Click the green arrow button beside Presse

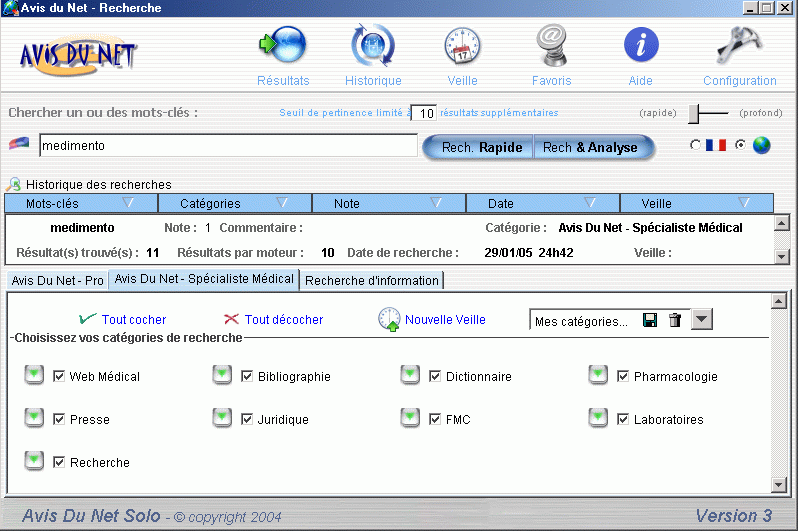coord(34,418)
